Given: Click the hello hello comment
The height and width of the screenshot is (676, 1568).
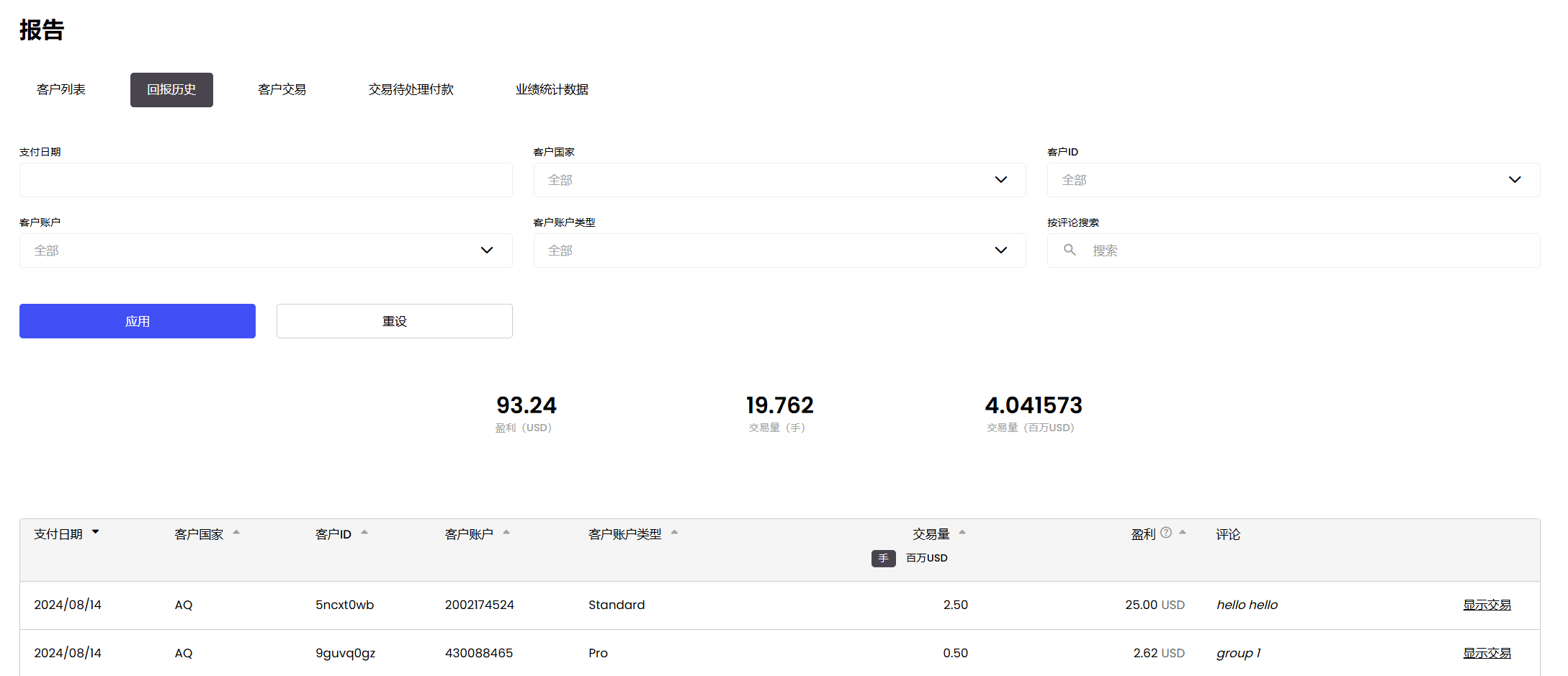Looking at the screenshot, I should (1247, 605).
